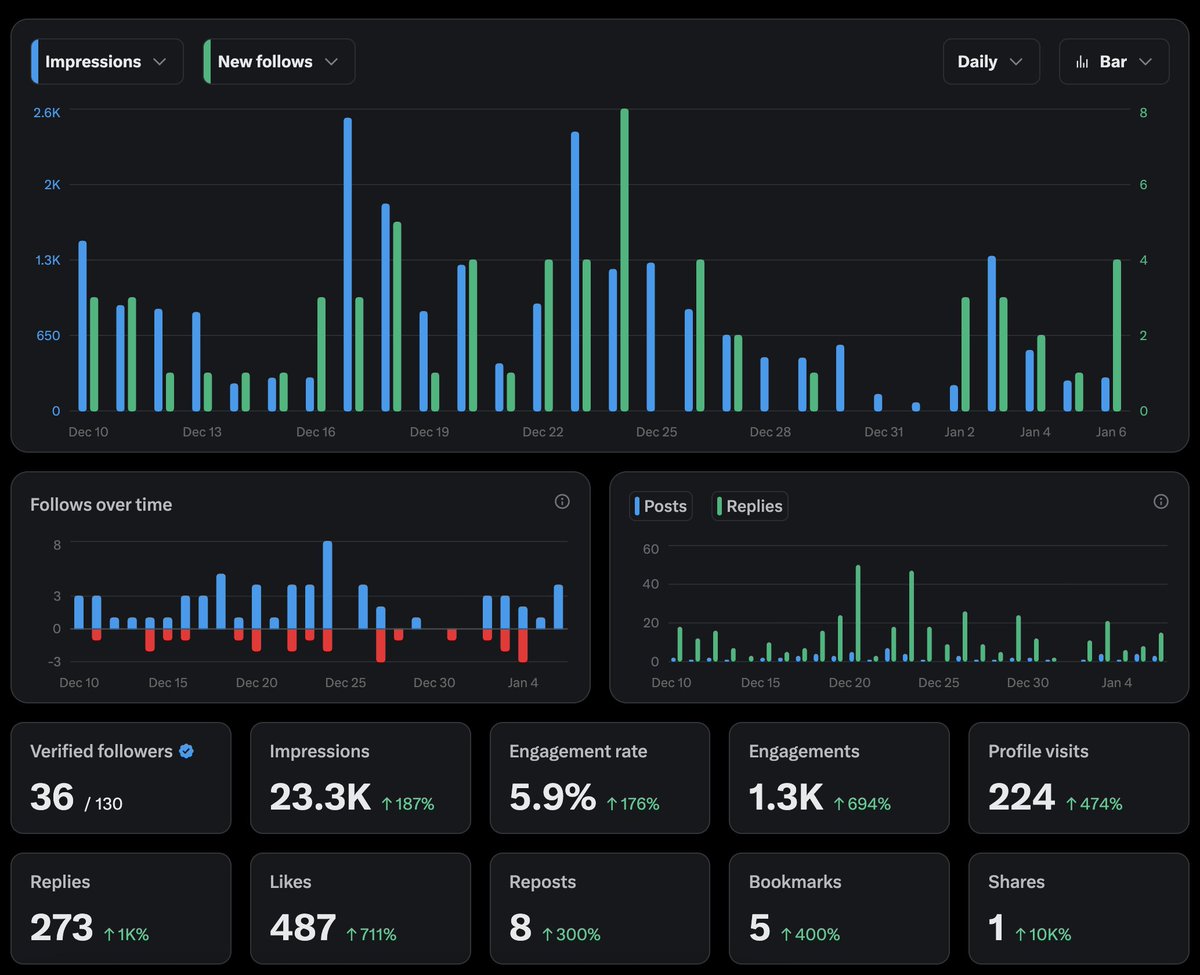Open the Bar chart type dropdown
This screenshot has width=1200, height=975.
[x=1114, y=62]
